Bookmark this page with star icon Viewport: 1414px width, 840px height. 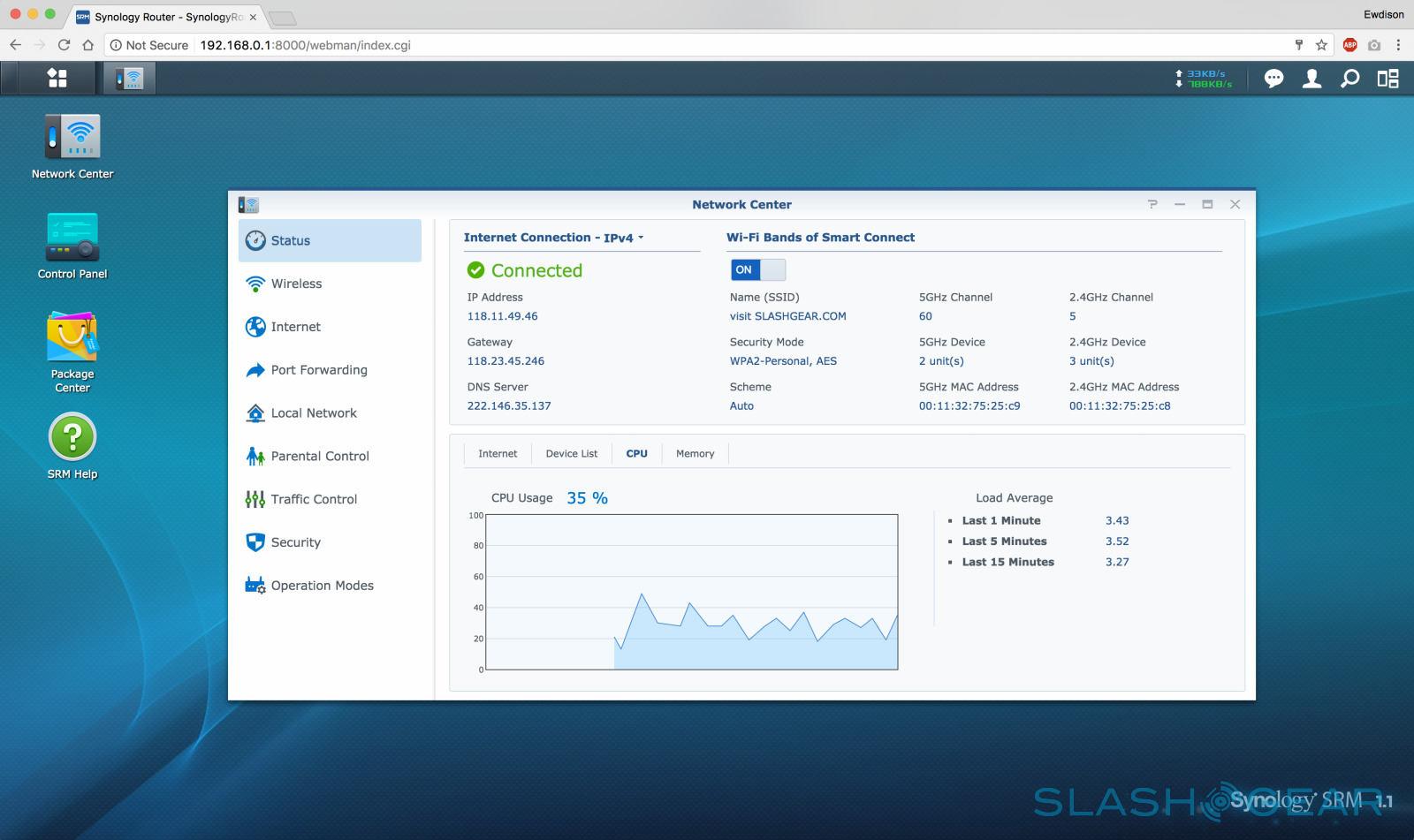pyautogui.click(x=1321, y=45)
